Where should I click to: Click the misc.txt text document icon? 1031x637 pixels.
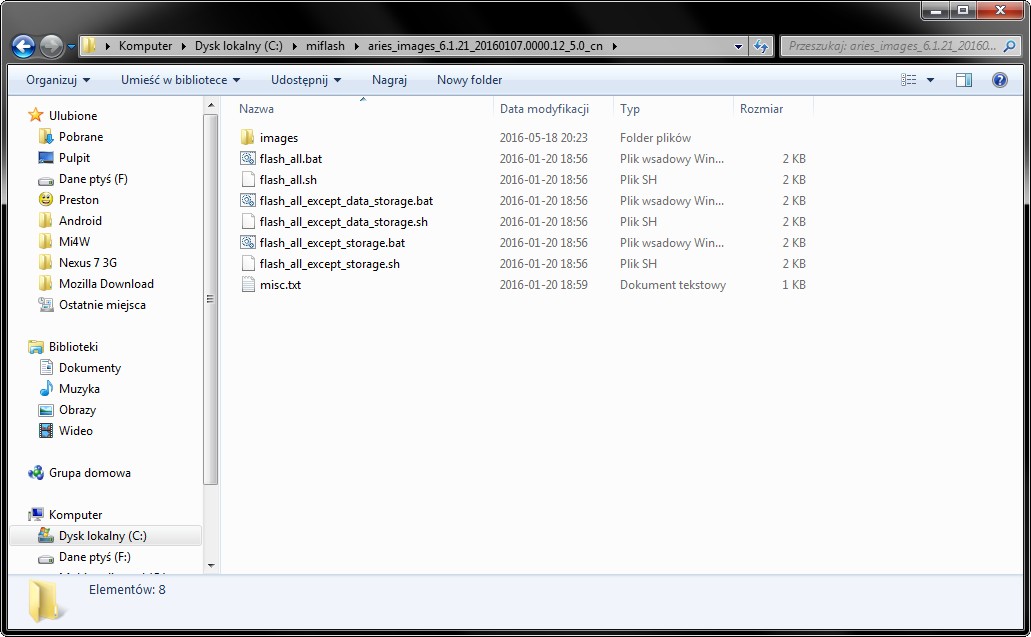[249, 285]
